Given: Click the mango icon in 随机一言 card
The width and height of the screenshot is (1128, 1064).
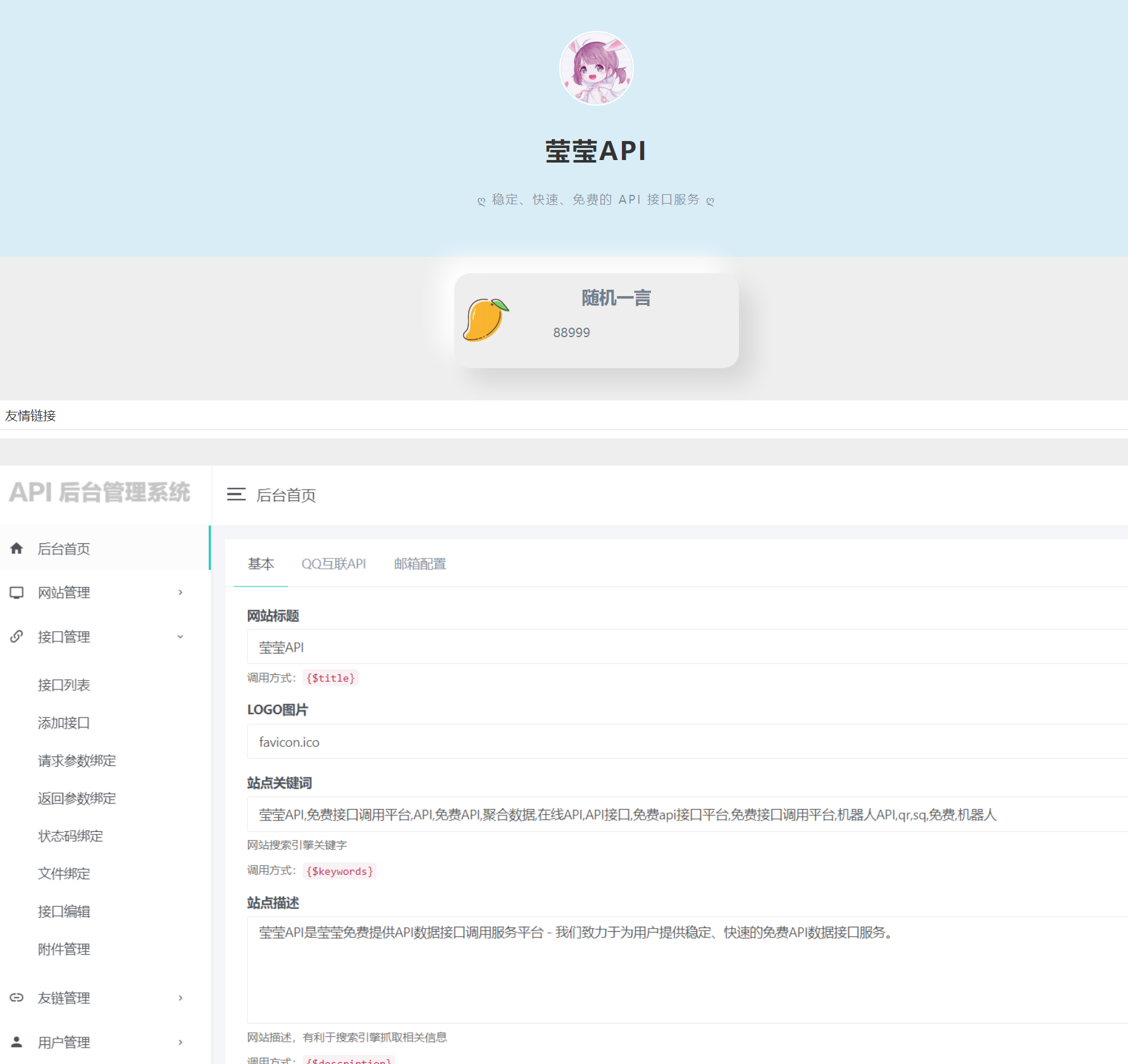Looking at the screenshot, I should pos(486,319).
